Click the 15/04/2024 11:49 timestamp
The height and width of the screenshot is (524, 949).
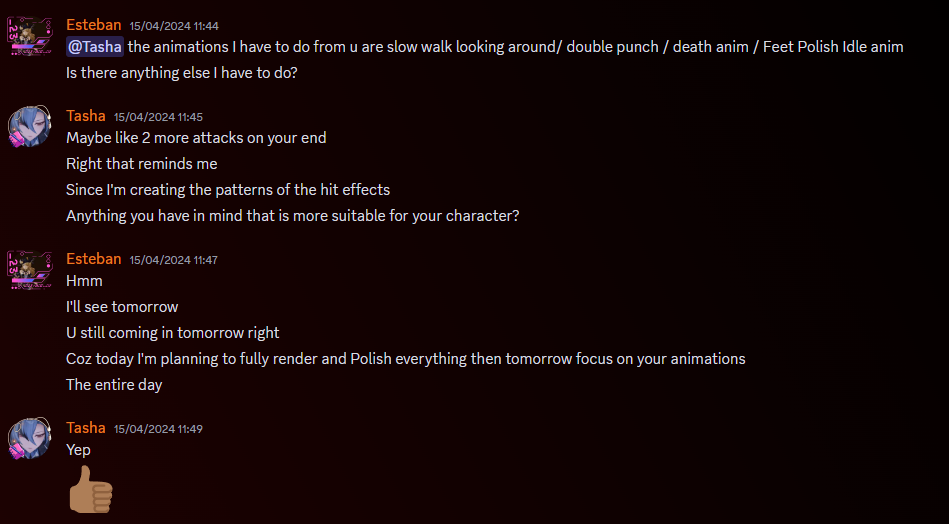159,429
